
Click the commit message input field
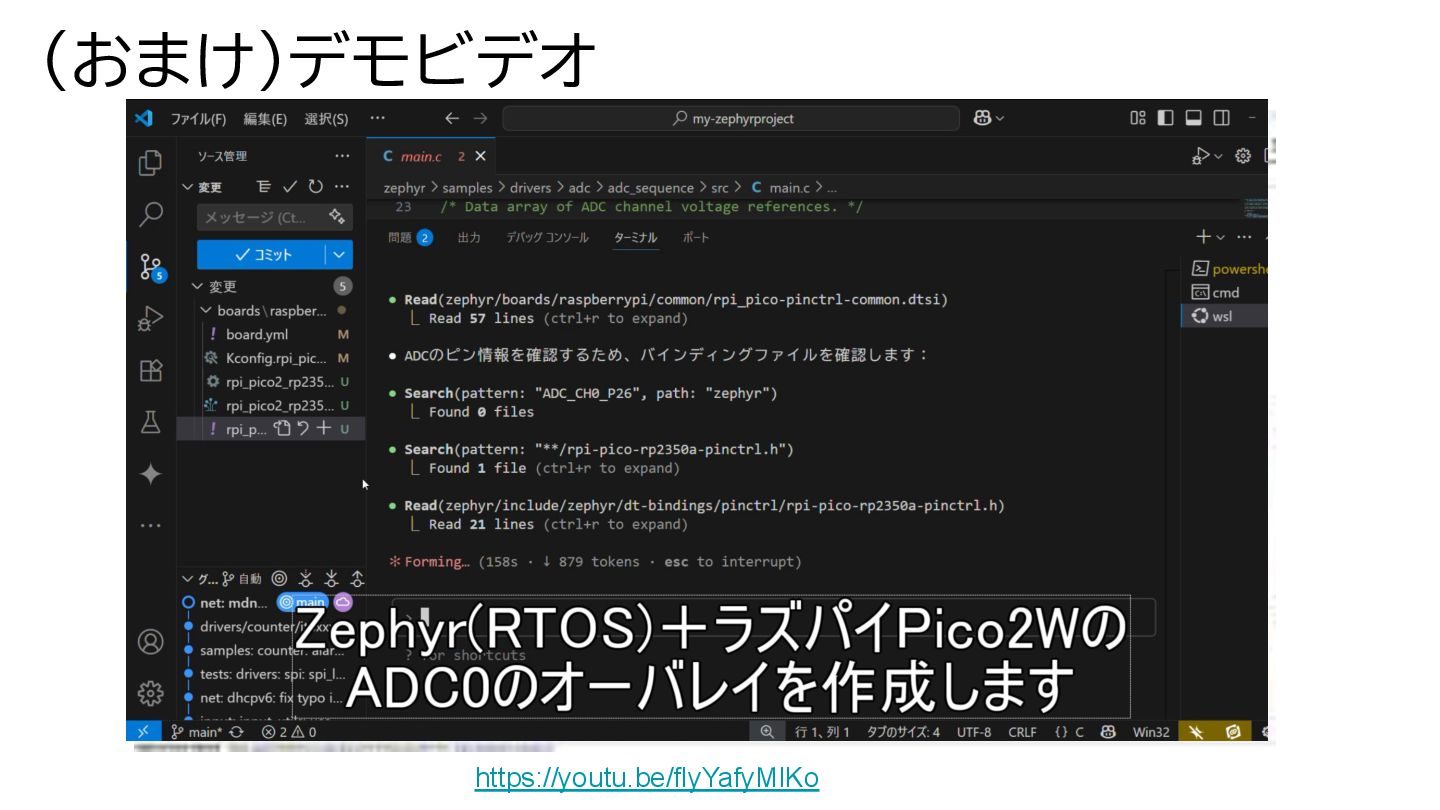273,217
